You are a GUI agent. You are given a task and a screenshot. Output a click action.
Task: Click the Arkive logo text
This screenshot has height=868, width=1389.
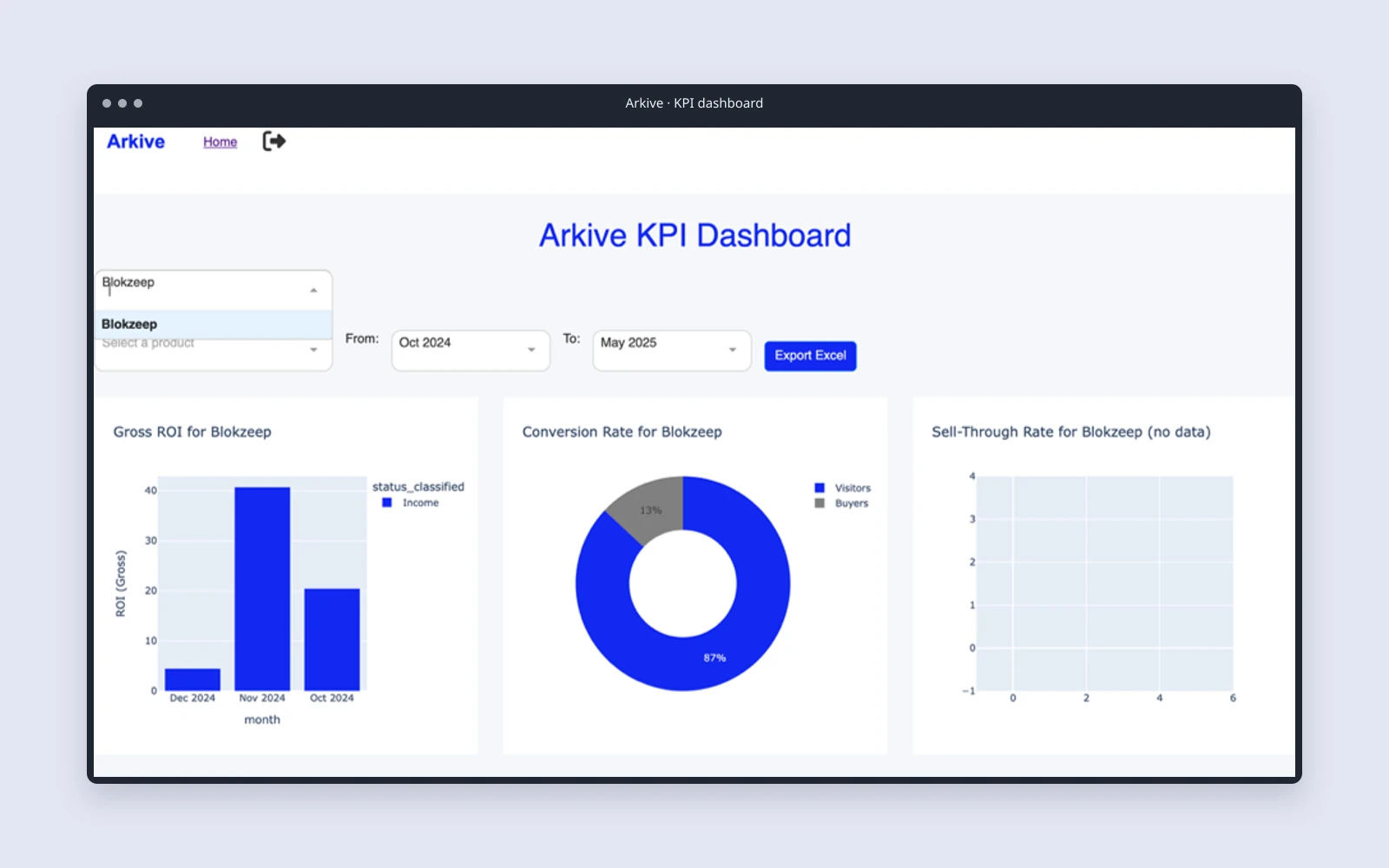[x=135, y=141]
